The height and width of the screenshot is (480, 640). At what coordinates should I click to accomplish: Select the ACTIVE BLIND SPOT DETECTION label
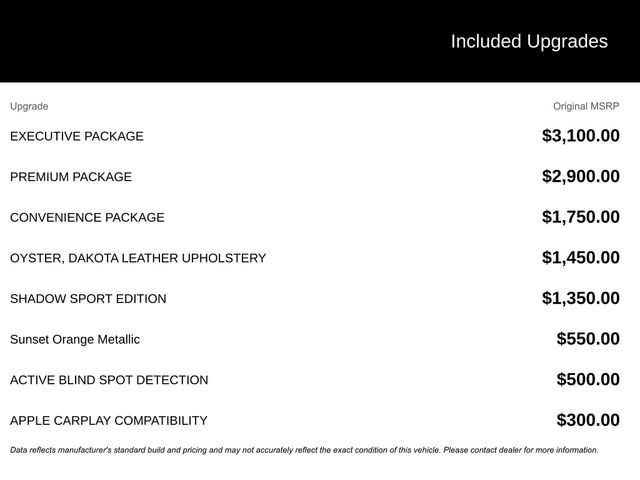point(109,380)
